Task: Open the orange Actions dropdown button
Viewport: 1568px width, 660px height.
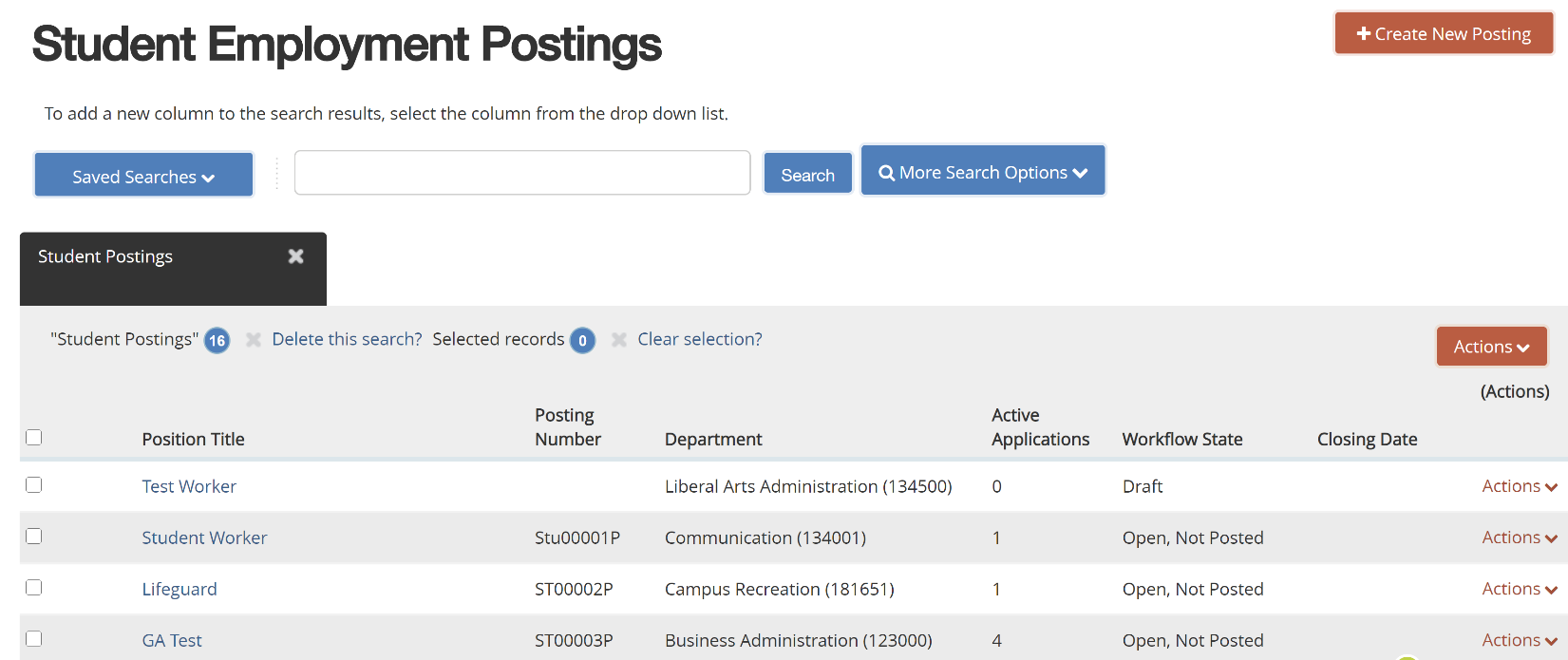Action: coord(1491,347)
